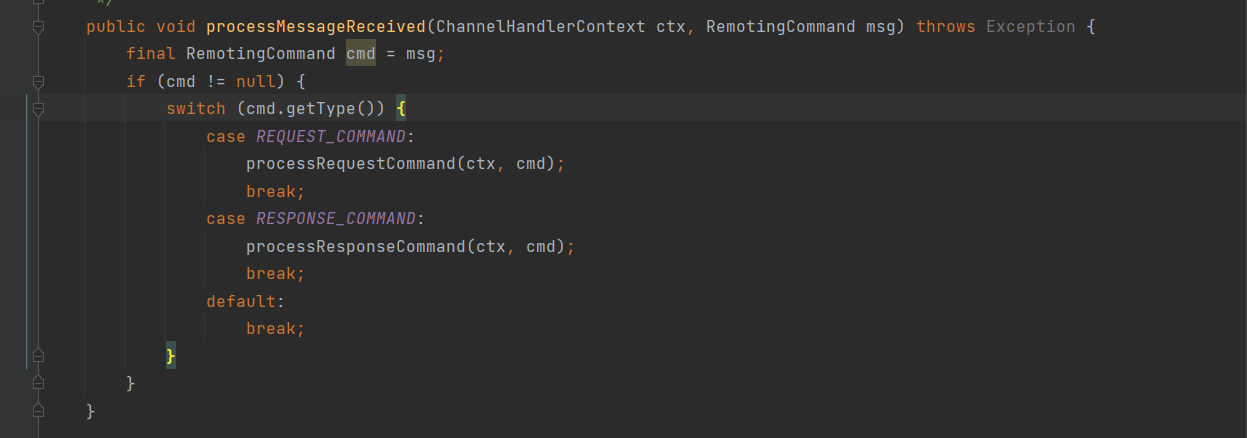This screenshot has width=1247, height=438.
Task: Collapse the 'if (cmd != null)' block
Action: point(38,82)
